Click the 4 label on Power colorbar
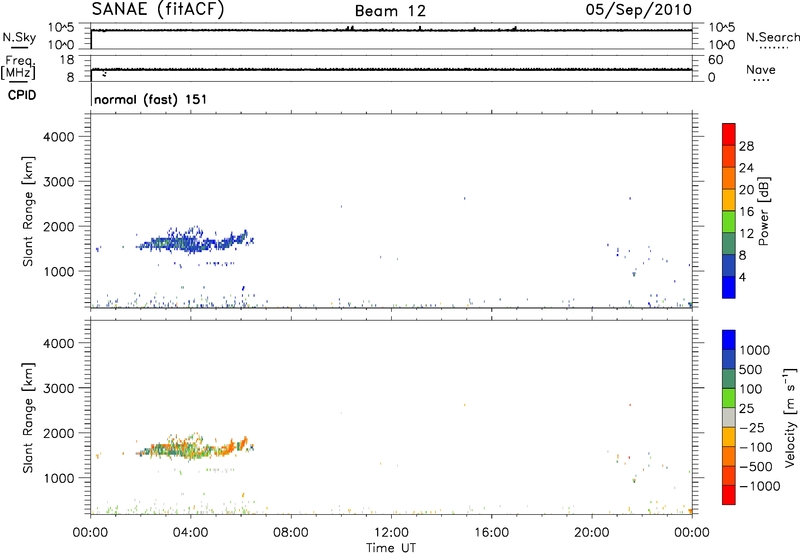Image resolution: width=800 pixels, height=554 pixels. [x=742, y=277]
